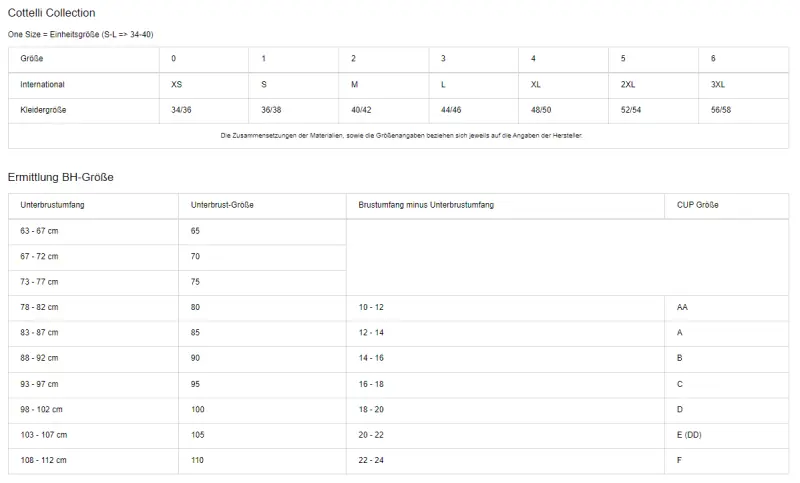Select the One Size Einheitsgröße note text
Image resolution: width=800 pixels, height=483 pixels.
pyautogui.click(x=81, y=34)
